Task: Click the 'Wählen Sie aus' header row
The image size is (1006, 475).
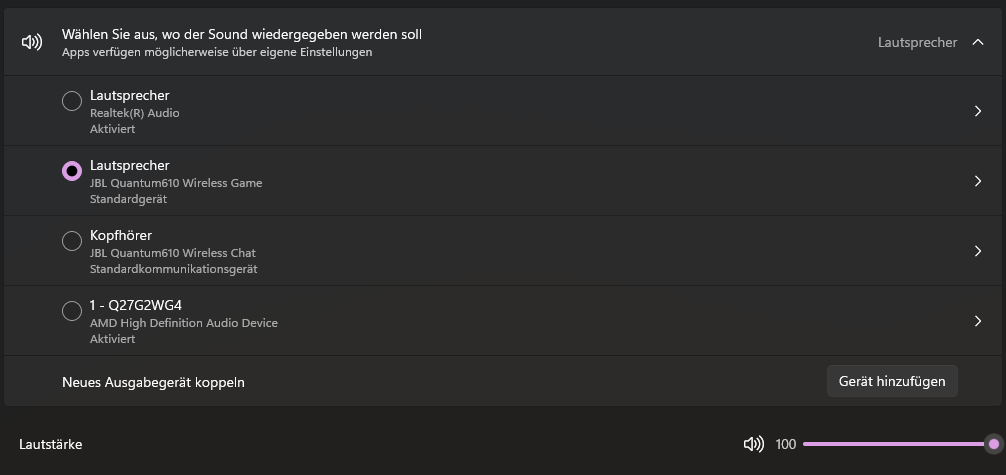Action: pos(503,42)
